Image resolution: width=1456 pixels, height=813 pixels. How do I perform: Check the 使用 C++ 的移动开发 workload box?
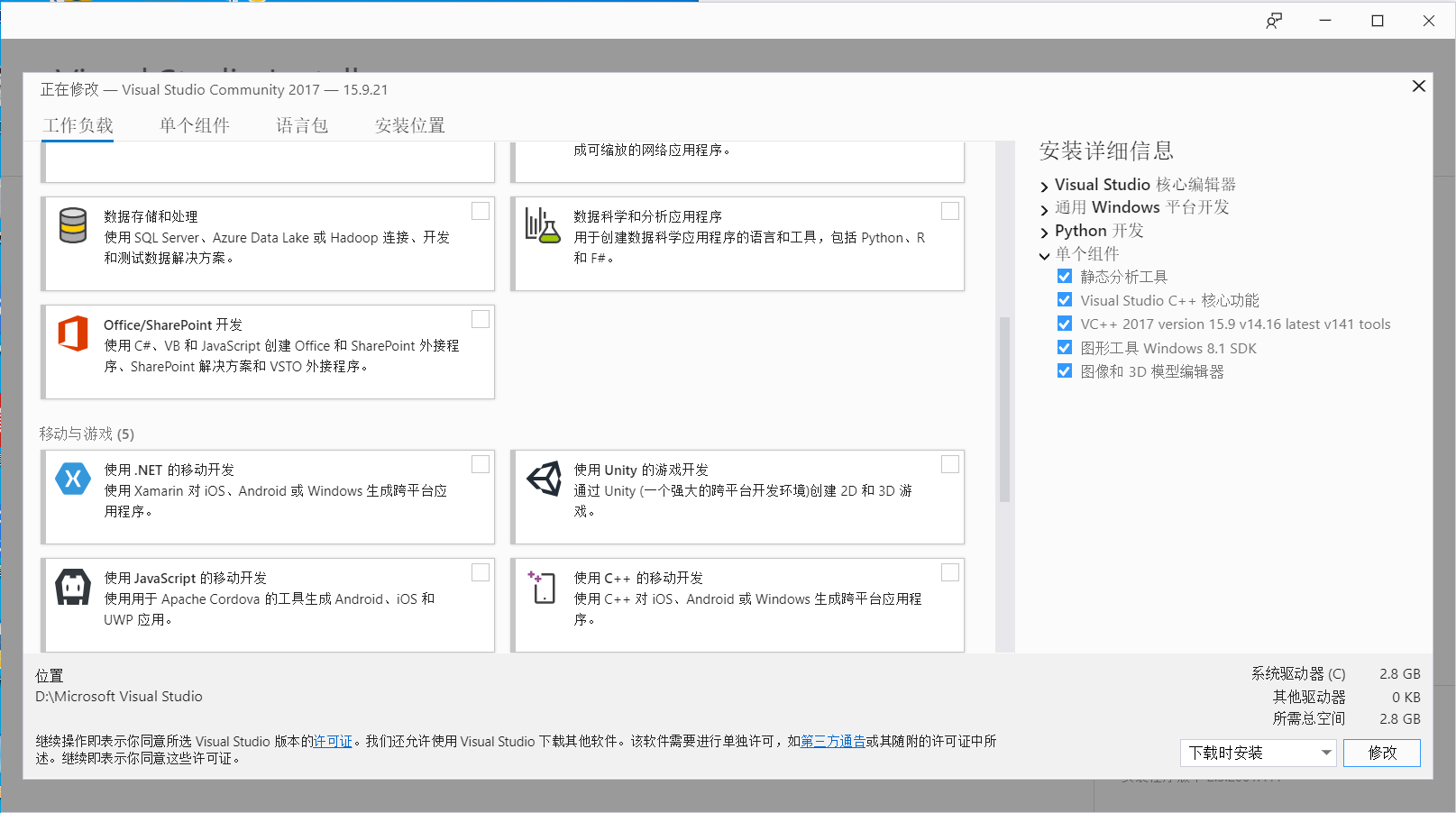coord(950,572)
